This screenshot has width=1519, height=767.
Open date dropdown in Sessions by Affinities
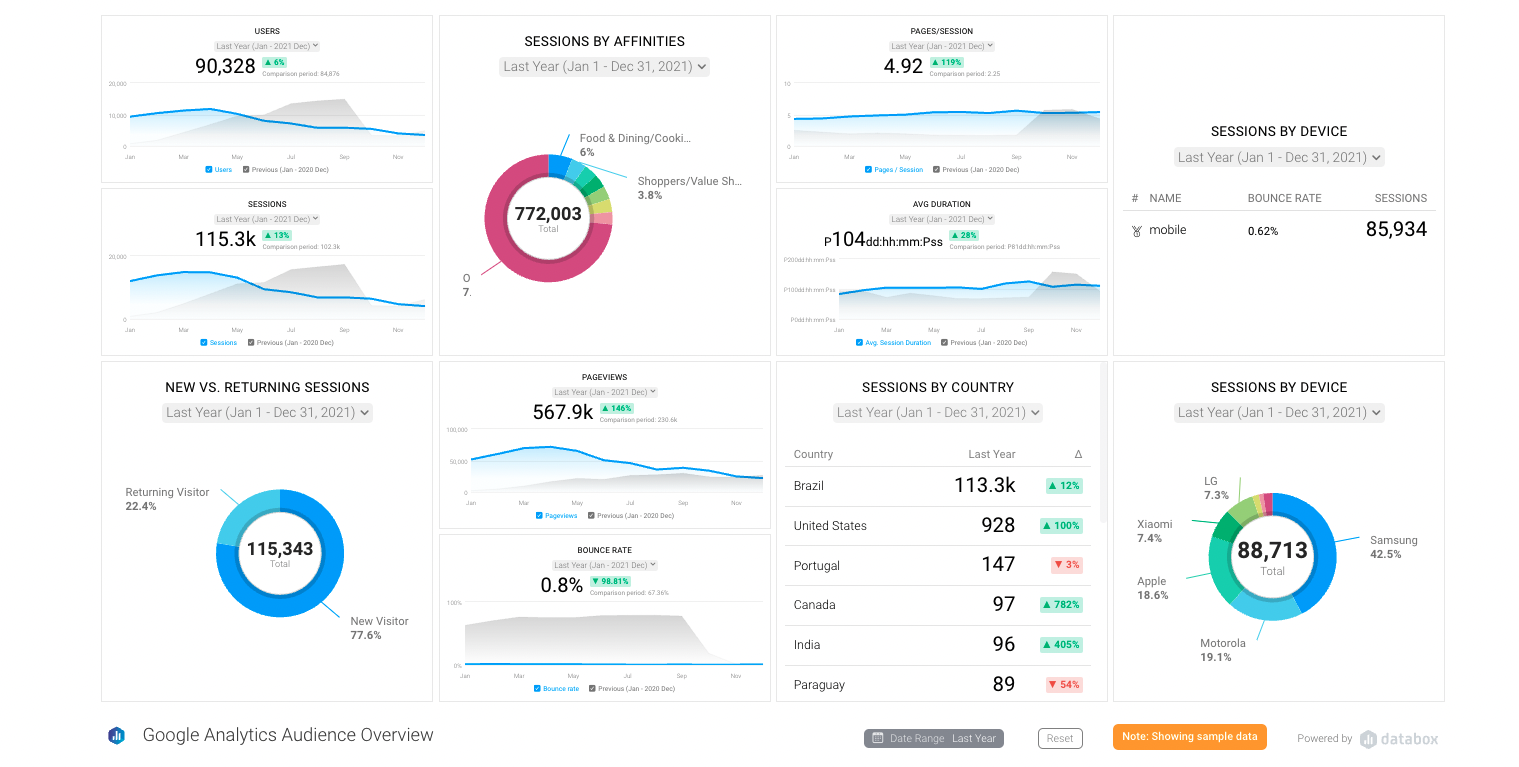pyautogui.click(x=605, y=67)
